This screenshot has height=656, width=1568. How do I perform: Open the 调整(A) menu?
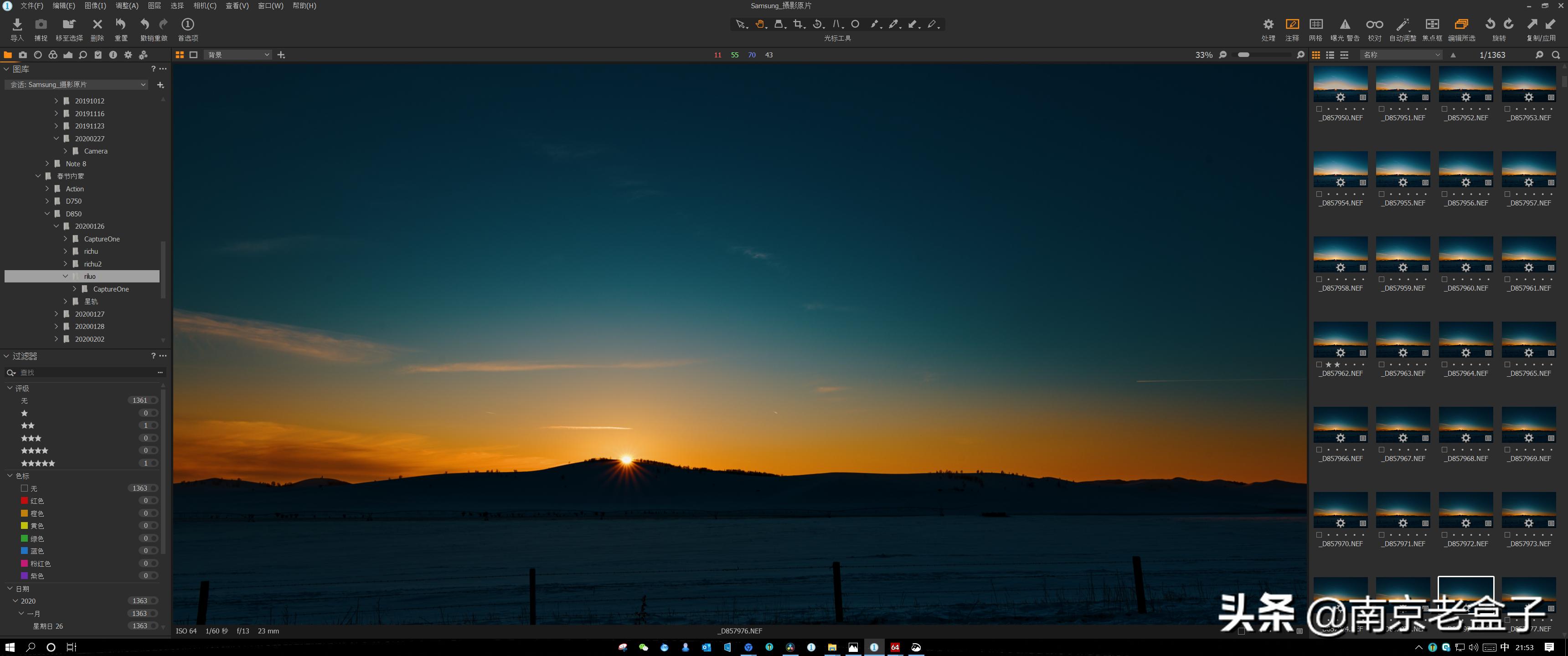[x=127, y=5]
